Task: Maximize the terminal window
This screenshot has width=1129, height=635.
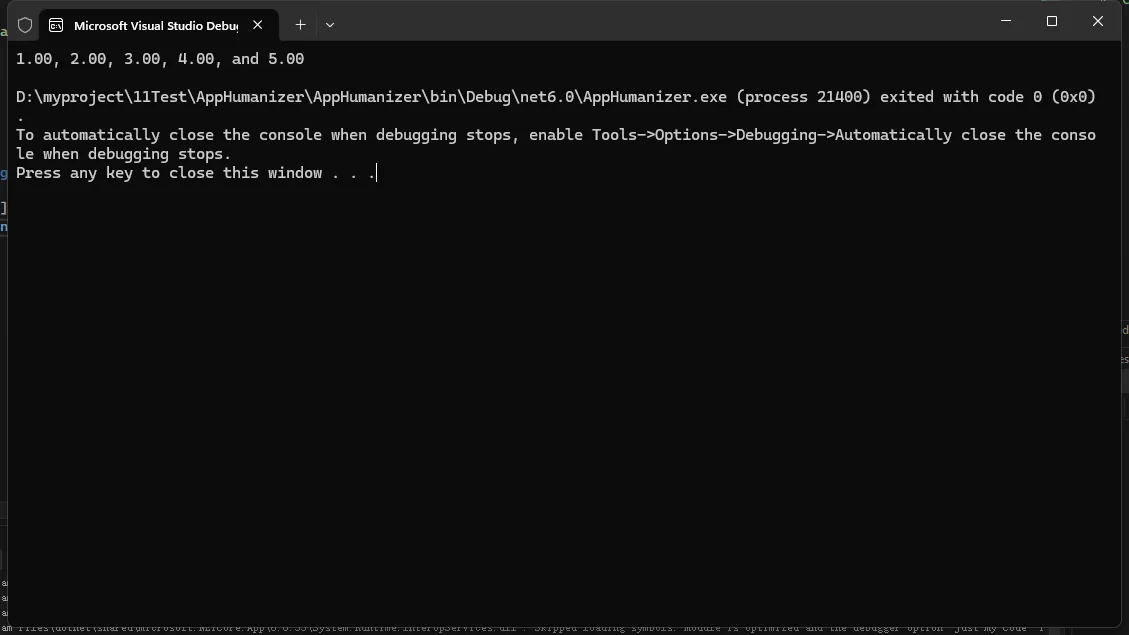Action: click(x=1051, y=21)
